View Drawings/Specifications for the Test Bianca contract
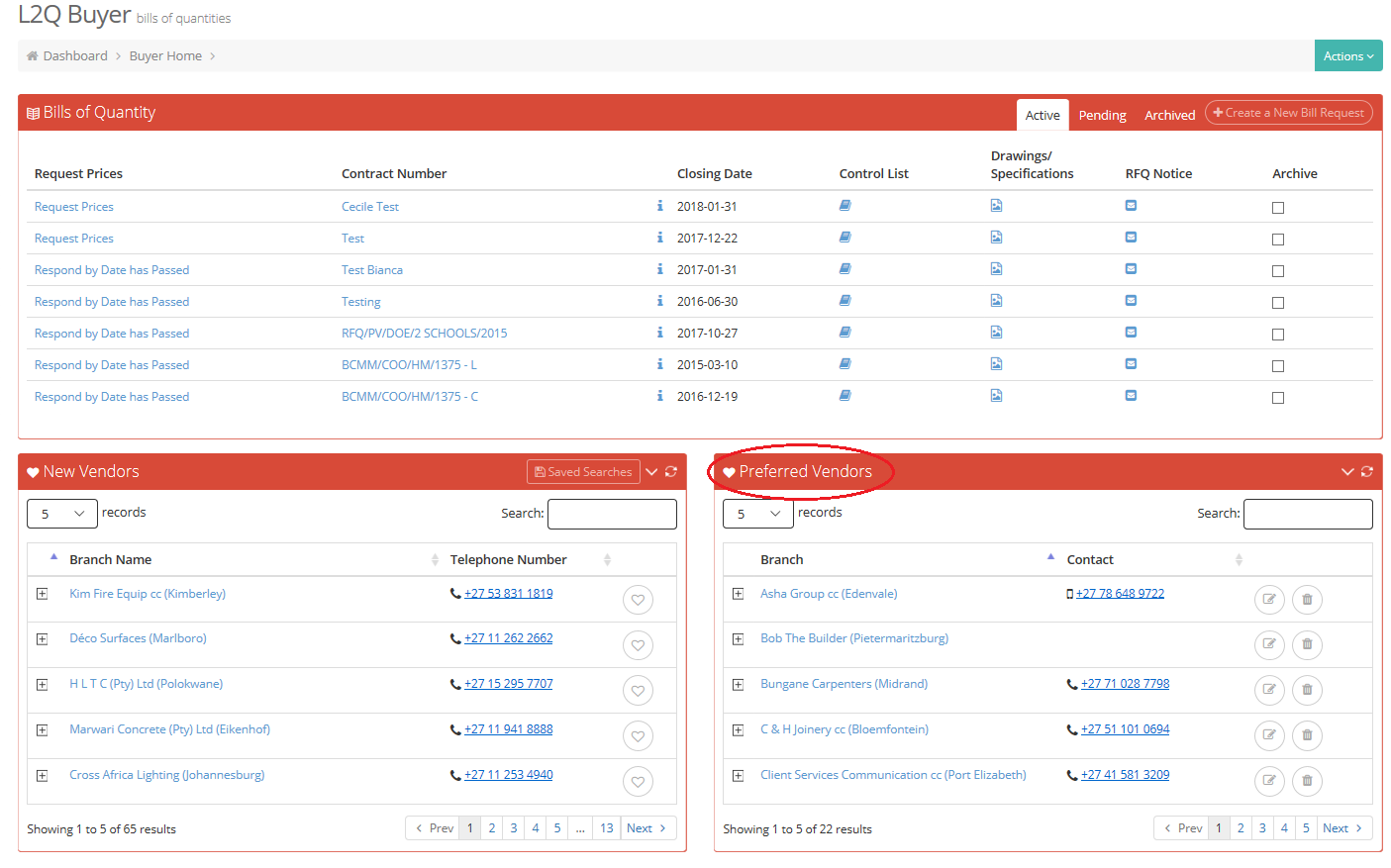 coord(996,268)
